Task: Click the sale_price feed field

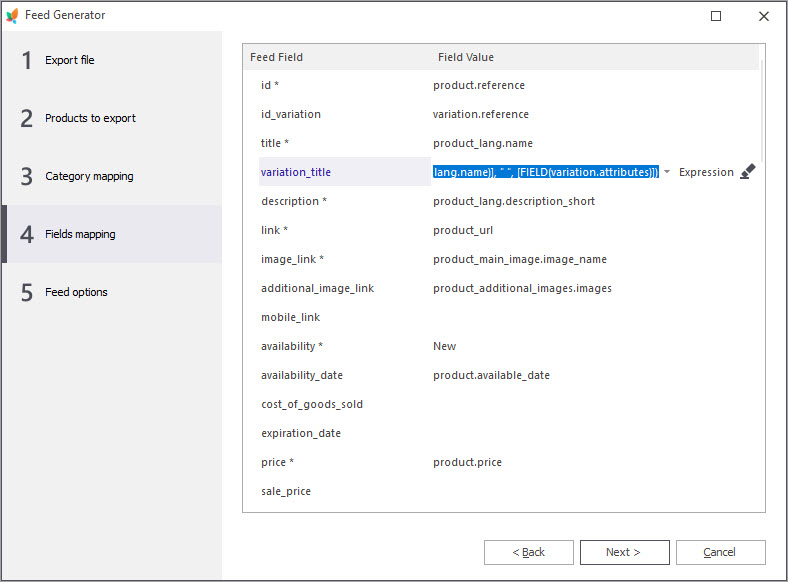Action: (x=286, y=491)
